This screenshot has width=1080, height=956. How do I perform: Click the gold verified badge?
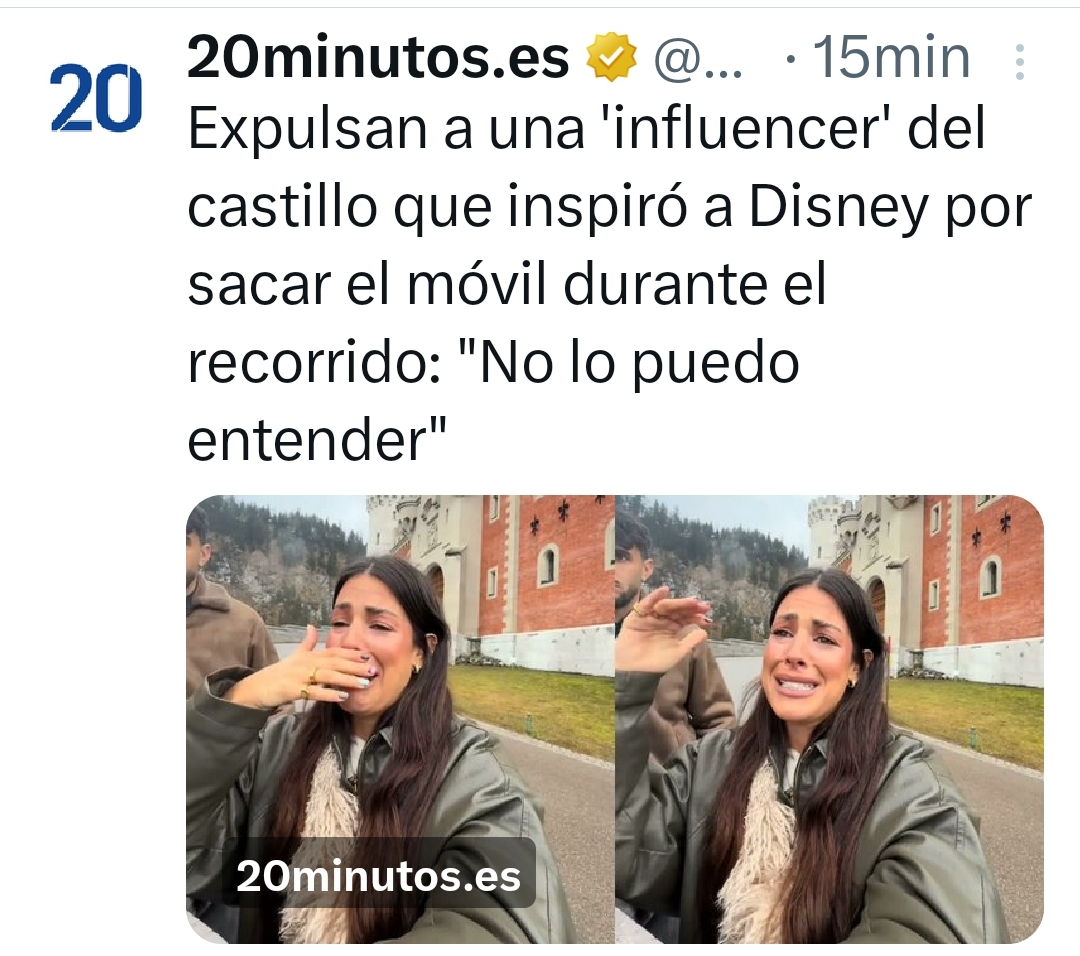point(611,56)
